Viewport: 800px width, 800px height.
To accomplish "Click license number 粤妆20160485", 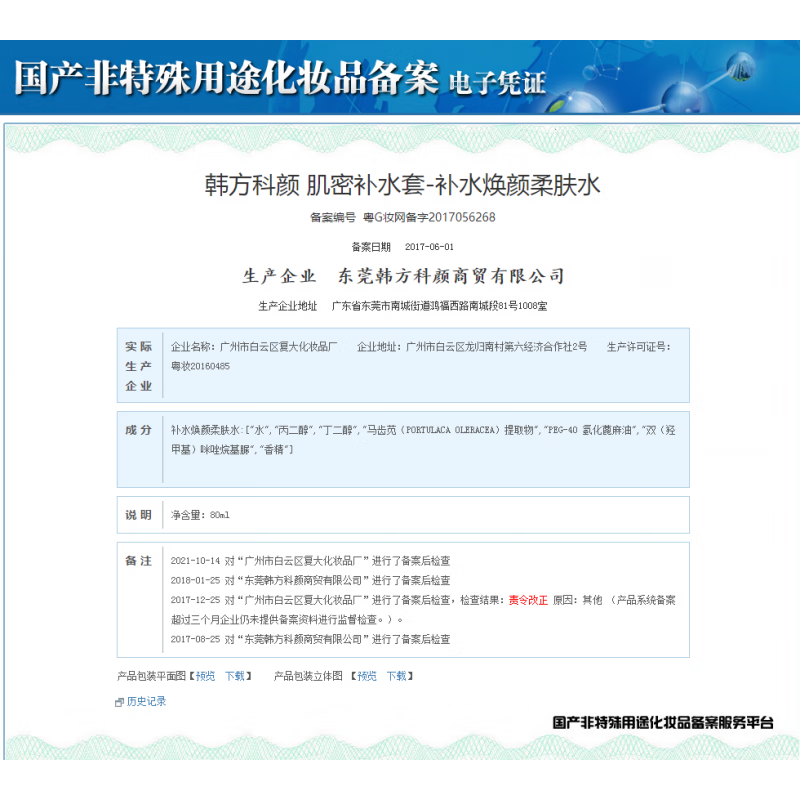I will pyautogui.click(x=201, y=366).
